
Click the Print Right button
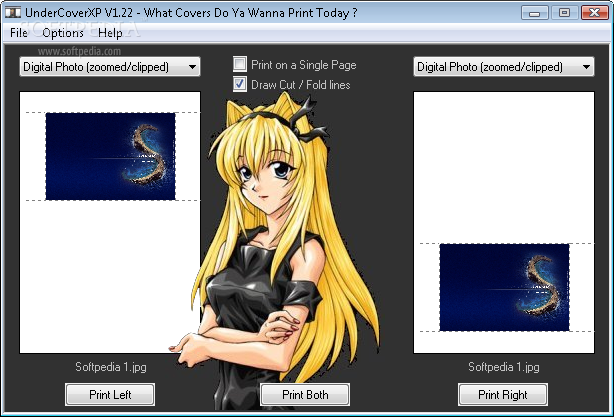(503, 394)
